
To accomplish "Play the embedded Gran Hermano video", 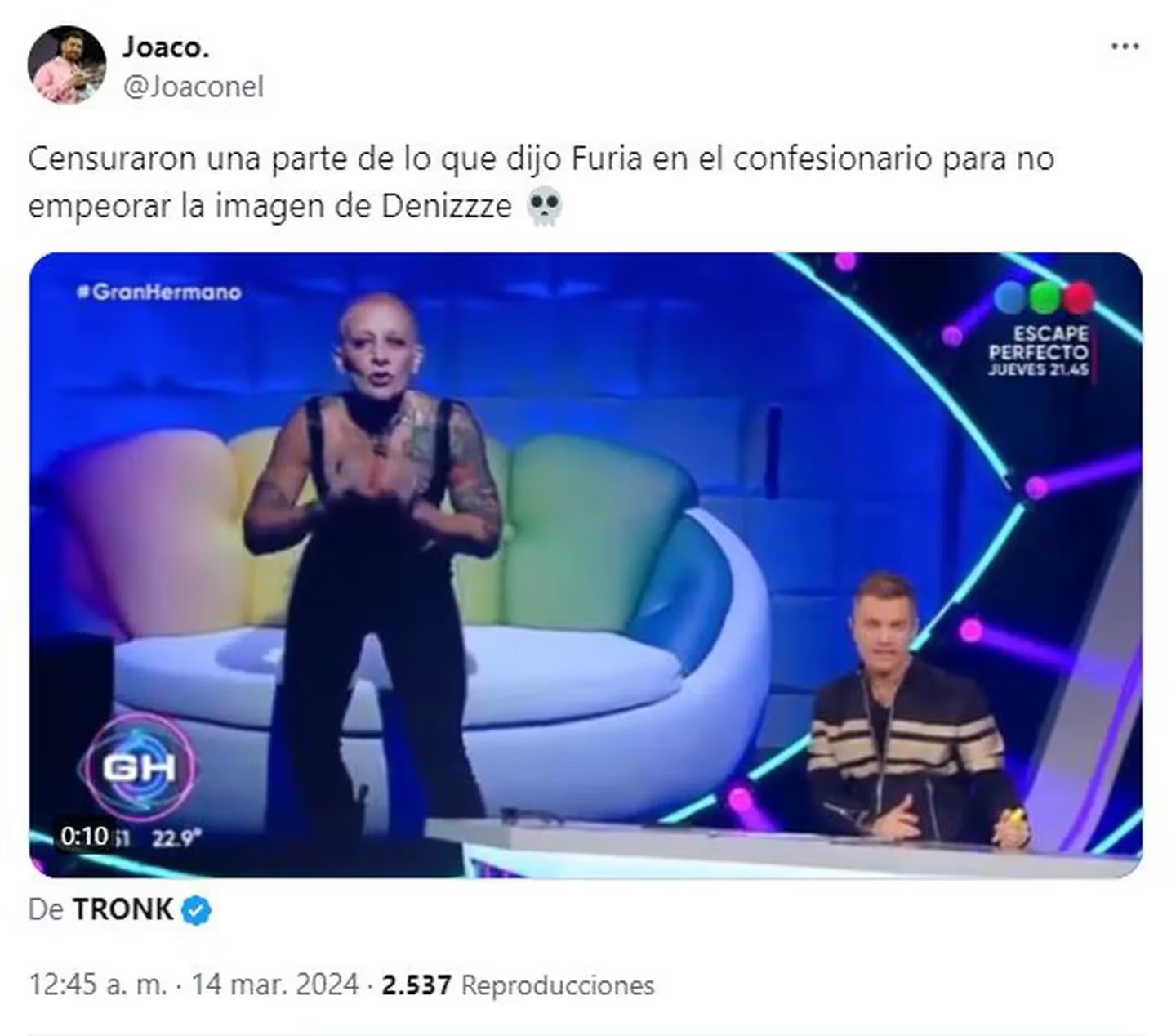I will point(586,565).
